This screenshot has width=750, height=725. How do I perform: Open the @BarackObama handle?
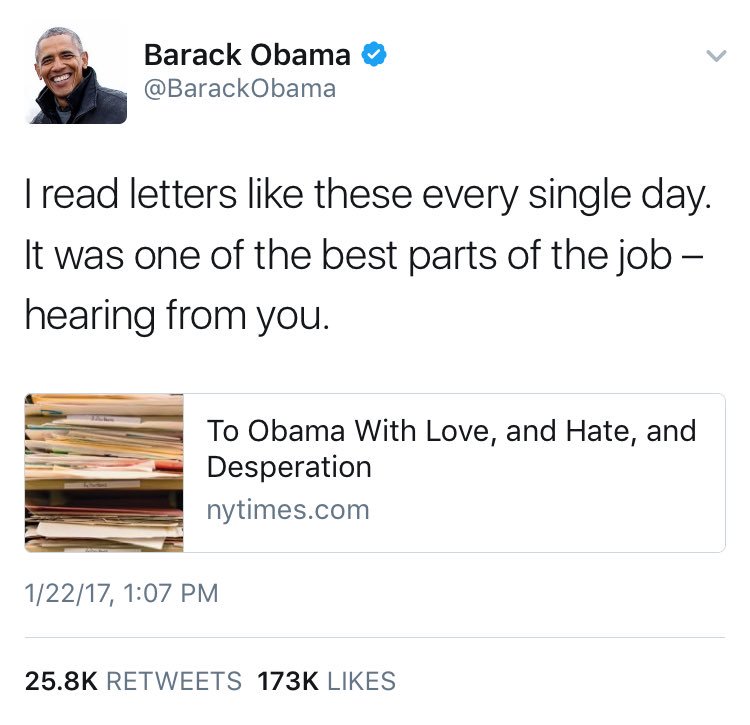(240, 89)
